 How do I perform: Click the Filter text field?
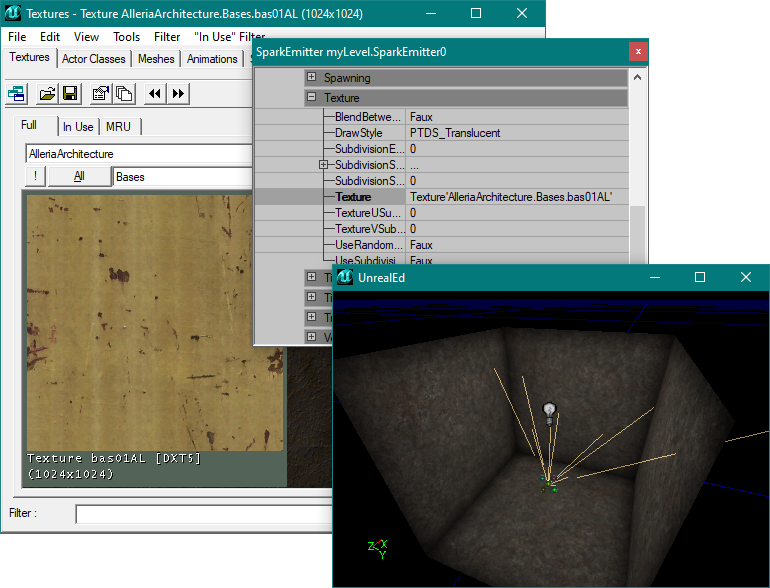[x=204, y=514]
